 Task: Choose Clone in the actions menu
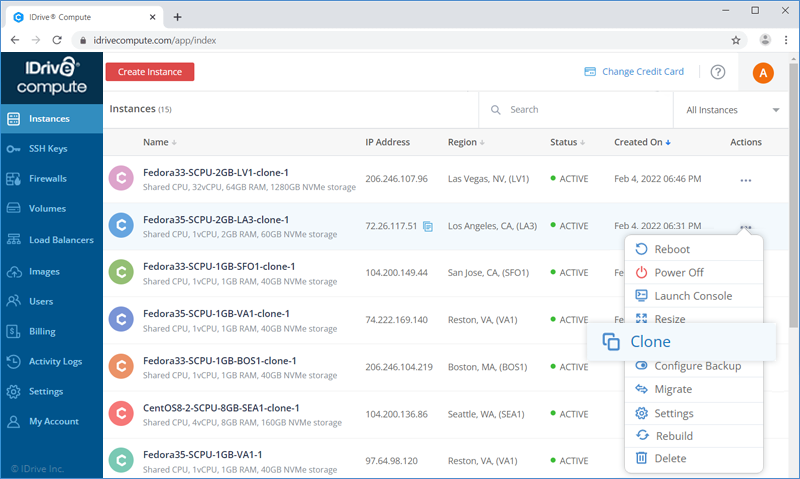tap(682, 342)
